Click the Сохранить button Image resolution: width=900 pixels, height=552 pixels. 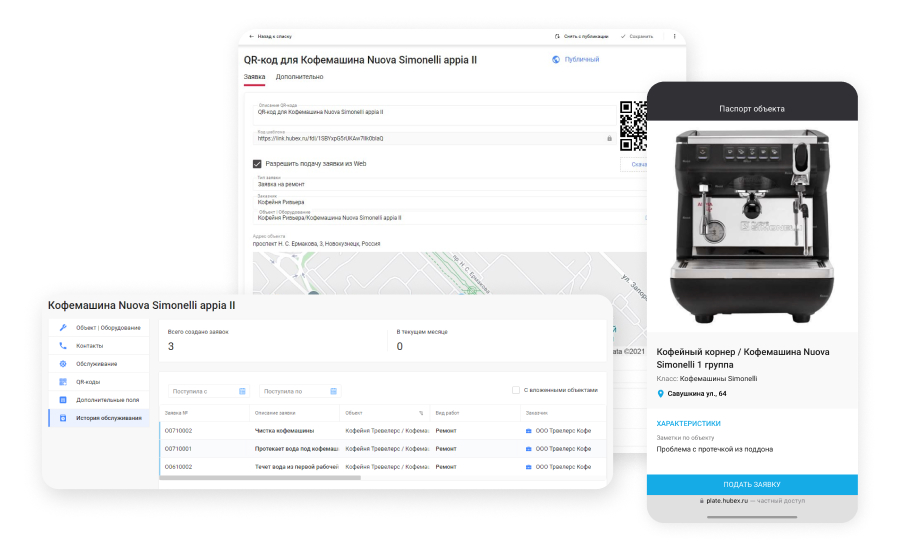[x=637, y=36]
